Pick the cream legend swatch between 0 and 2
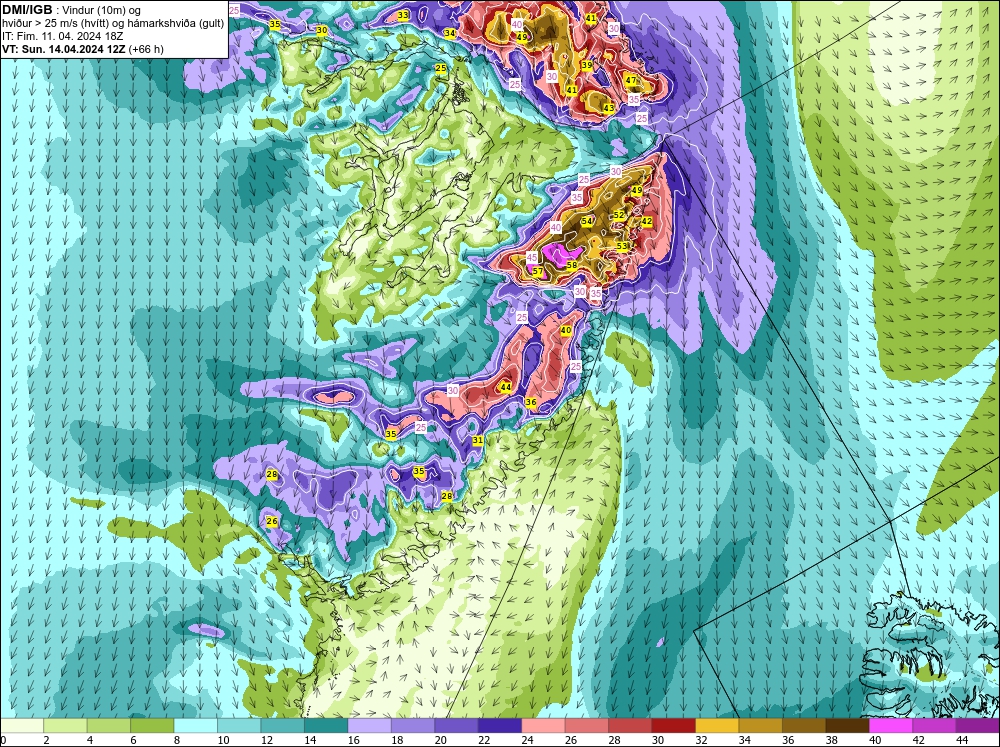Screen dimensions: 1000x747 (x=22, y=725)
